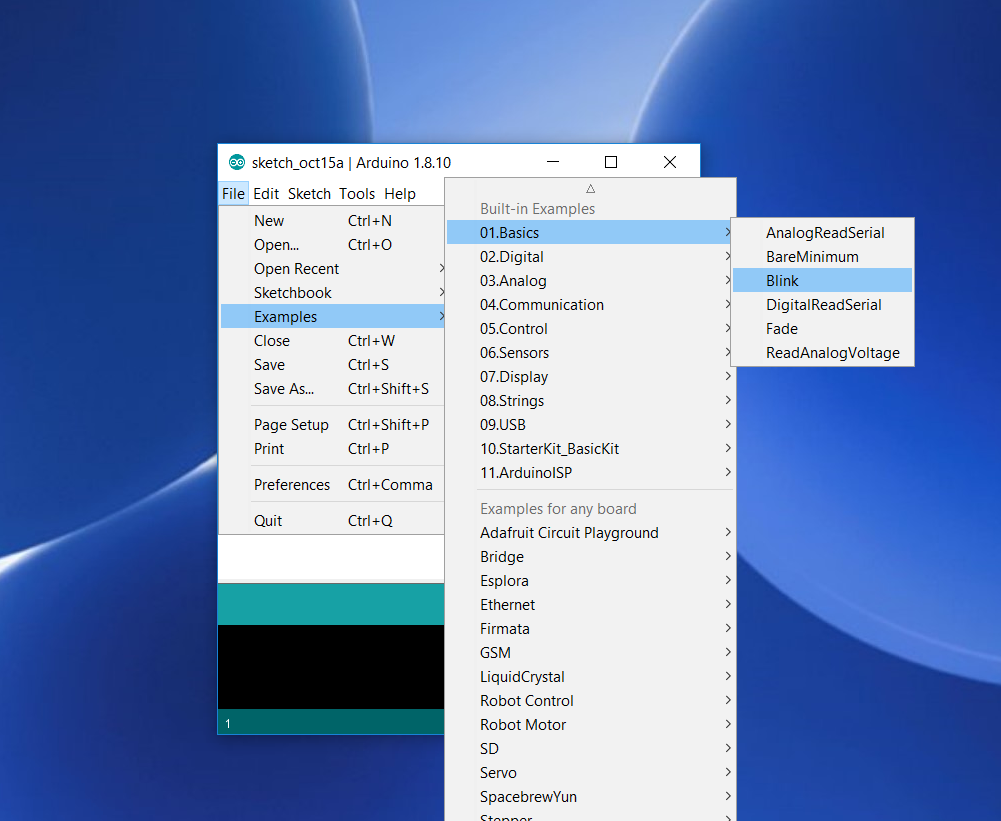Close the Arduino IDE window
Image resolution: width=1001 pixels, height=821 pixels.
click(x=670, y=162)
